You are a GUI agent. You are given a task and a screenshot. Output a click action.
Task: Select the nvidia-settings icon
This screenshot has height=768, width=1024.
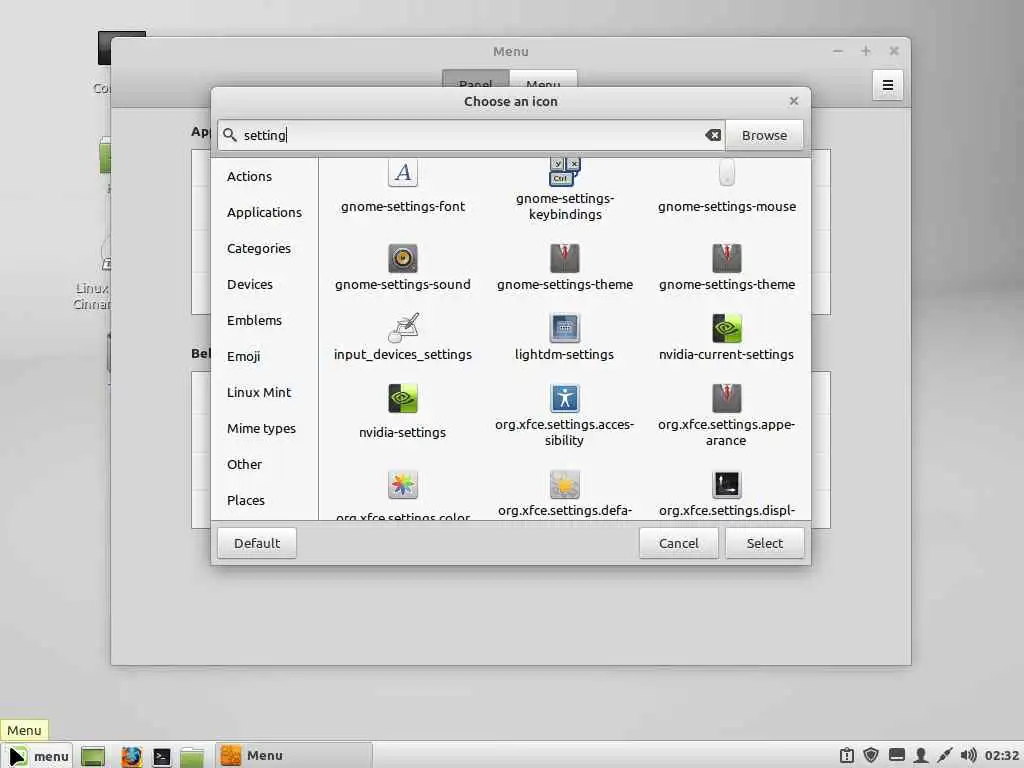pos(403,398)
